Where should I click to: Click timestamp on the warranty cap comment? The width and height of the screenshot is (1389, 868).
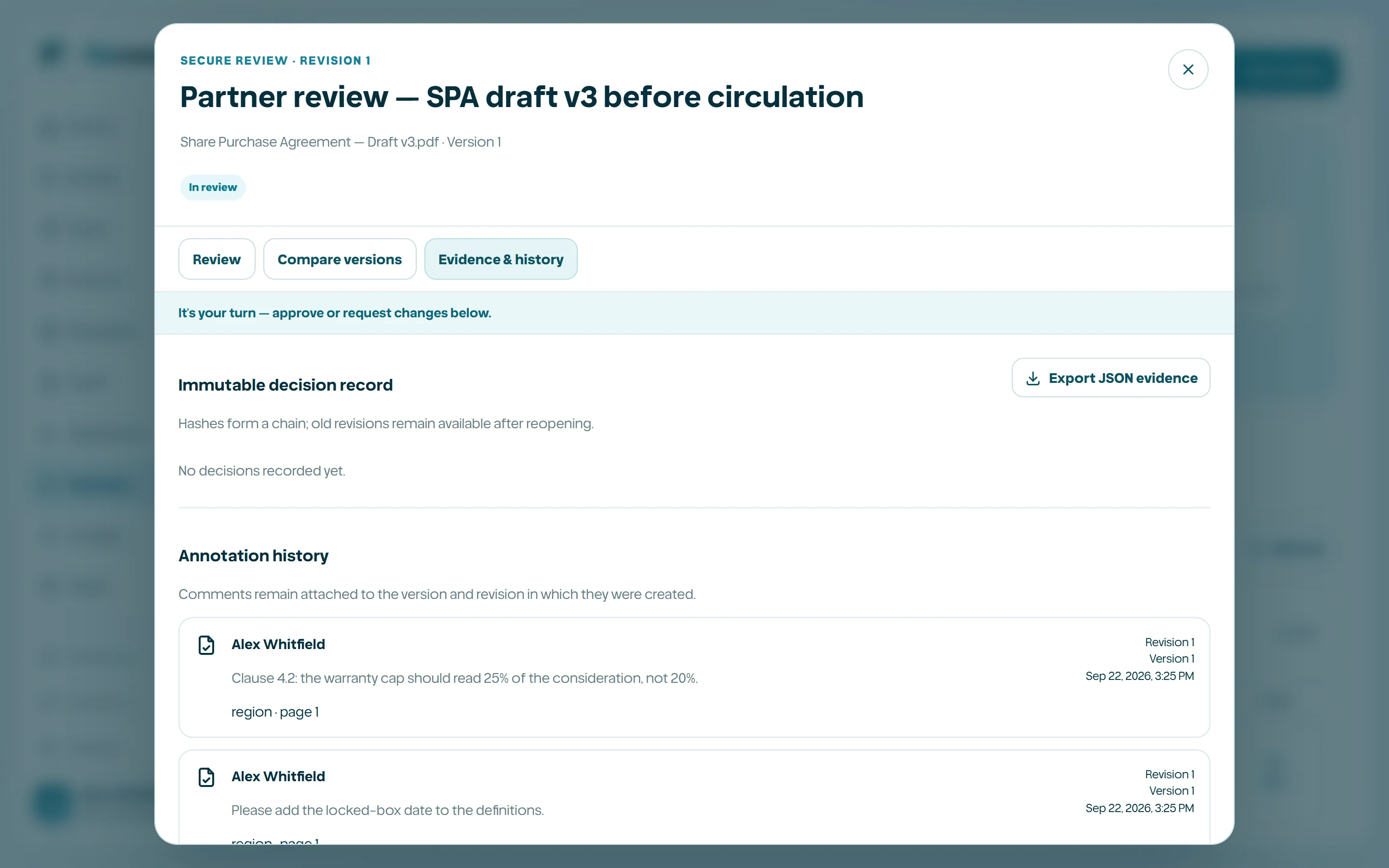pos(1139,676)
